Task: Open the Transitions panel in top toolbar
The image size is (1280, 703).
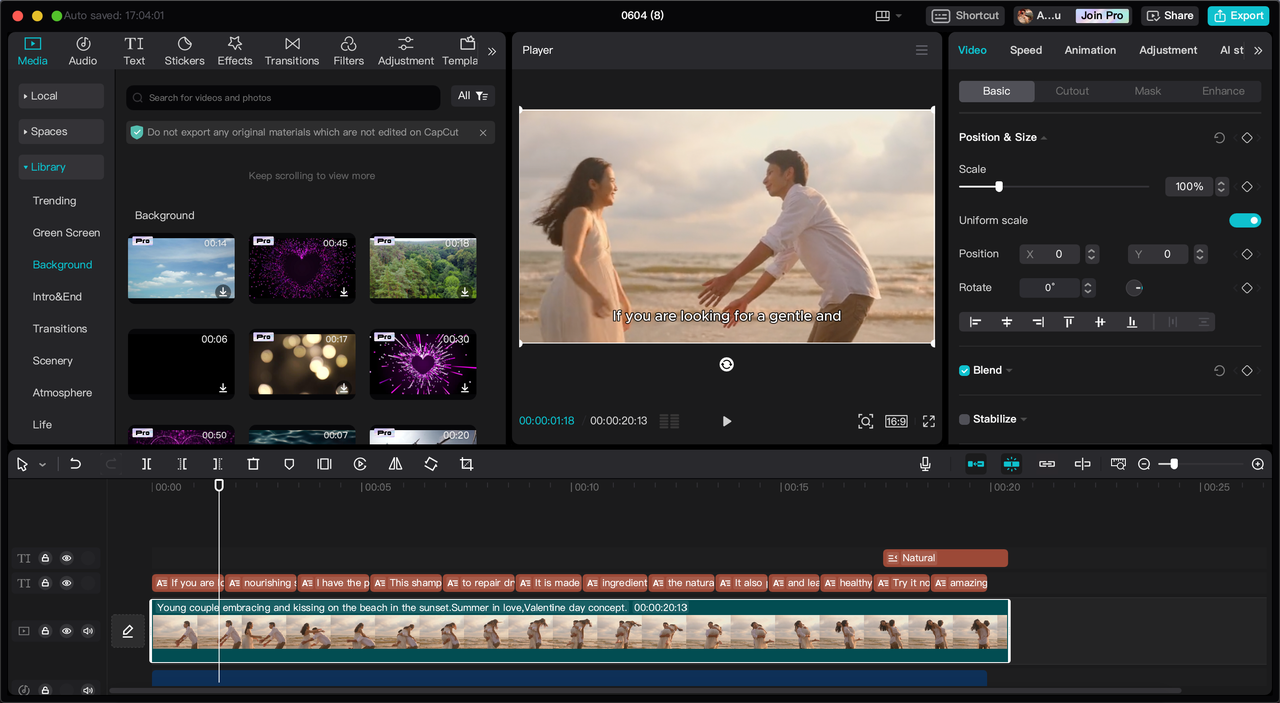Action: coord(292,51)
